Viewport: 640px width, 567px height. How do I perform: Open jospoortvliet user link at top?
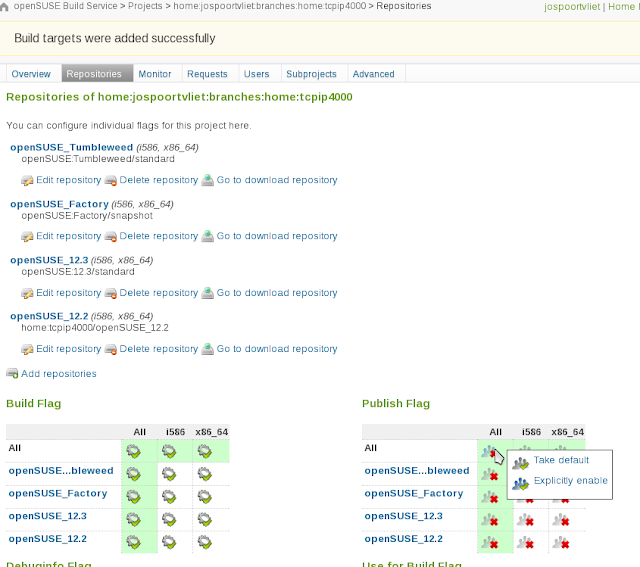click(x=572, y=7)
